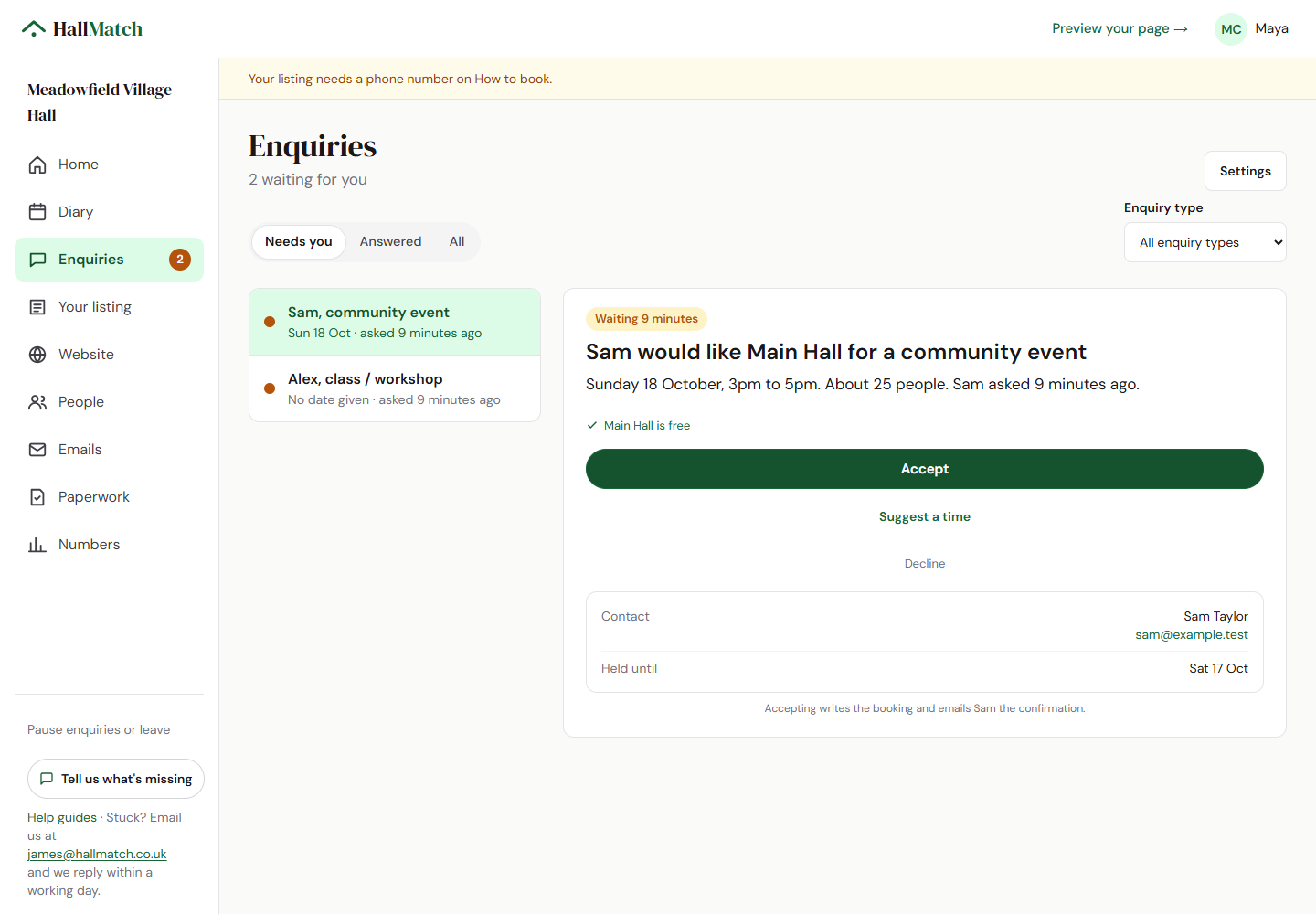Expand the All enquiry types dropdown

pos(1205,242)
